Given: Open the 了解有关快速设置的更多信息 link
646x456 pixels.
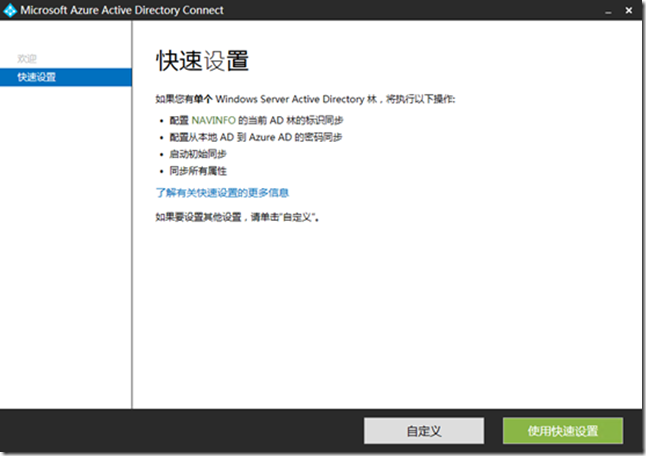Looking at the screenshot, I should click(222, 193).
